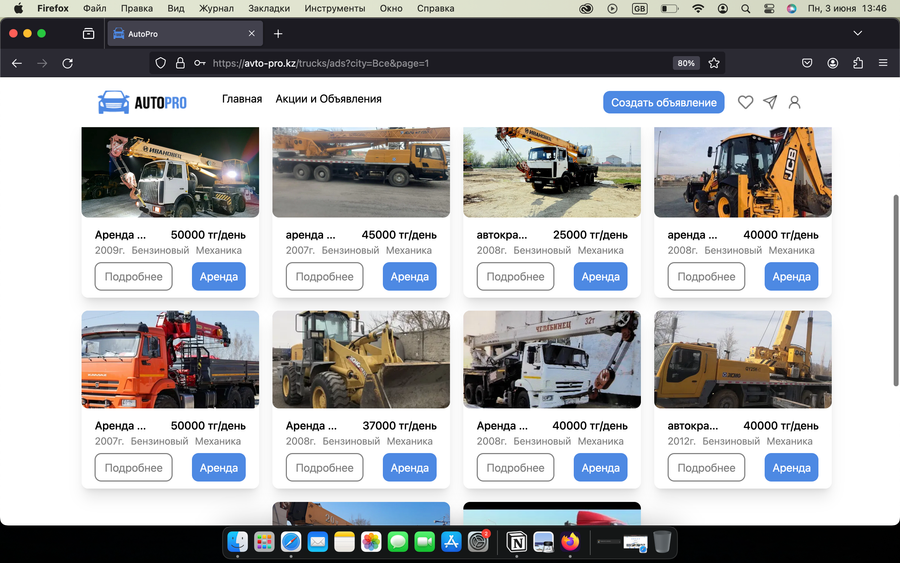Open App Store from the dock
Viewport: 900px width, 563px height.
pos(451,541)
